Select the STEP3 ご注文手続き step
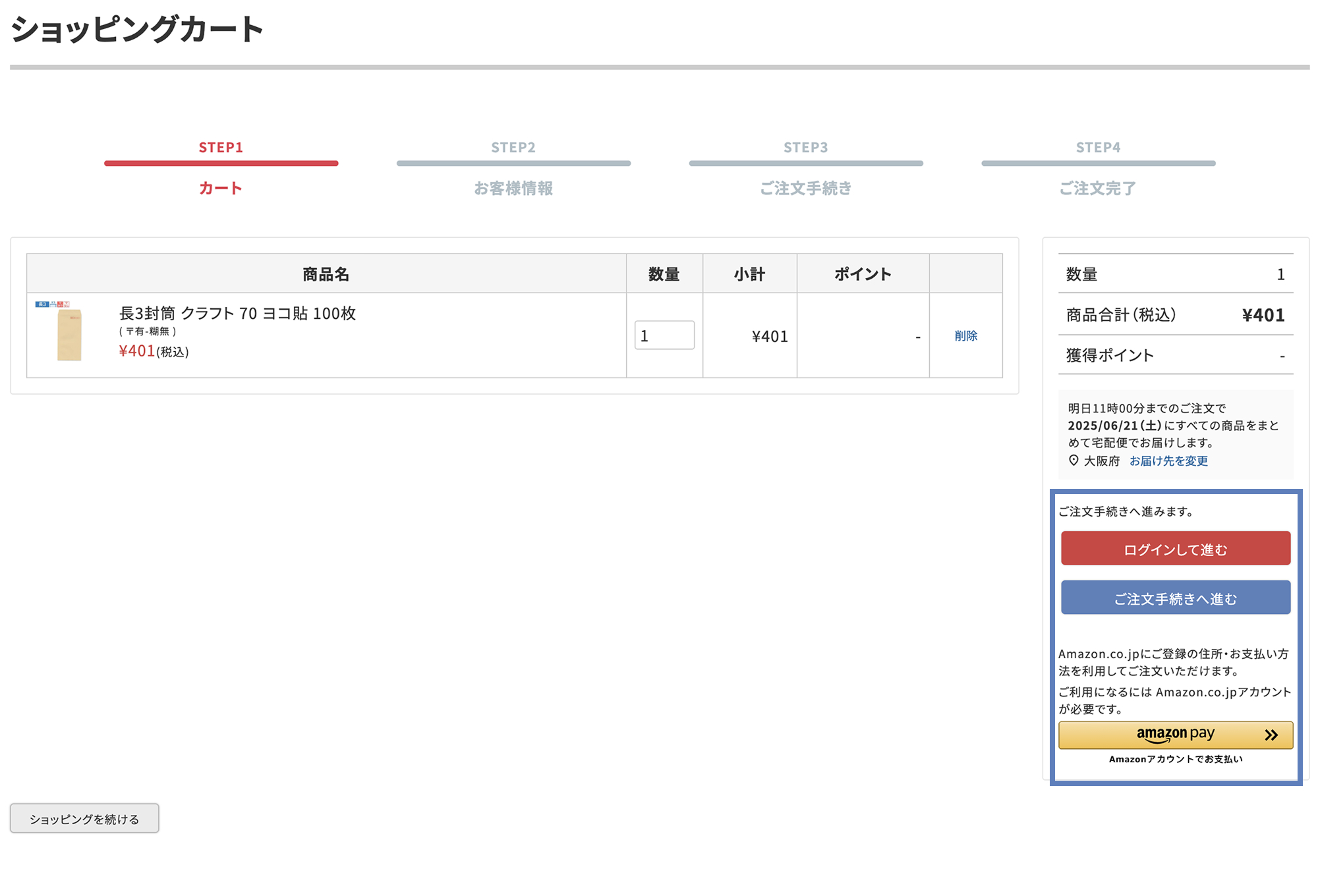Viewport: 1318px width, 896px height. coord(805,188)
